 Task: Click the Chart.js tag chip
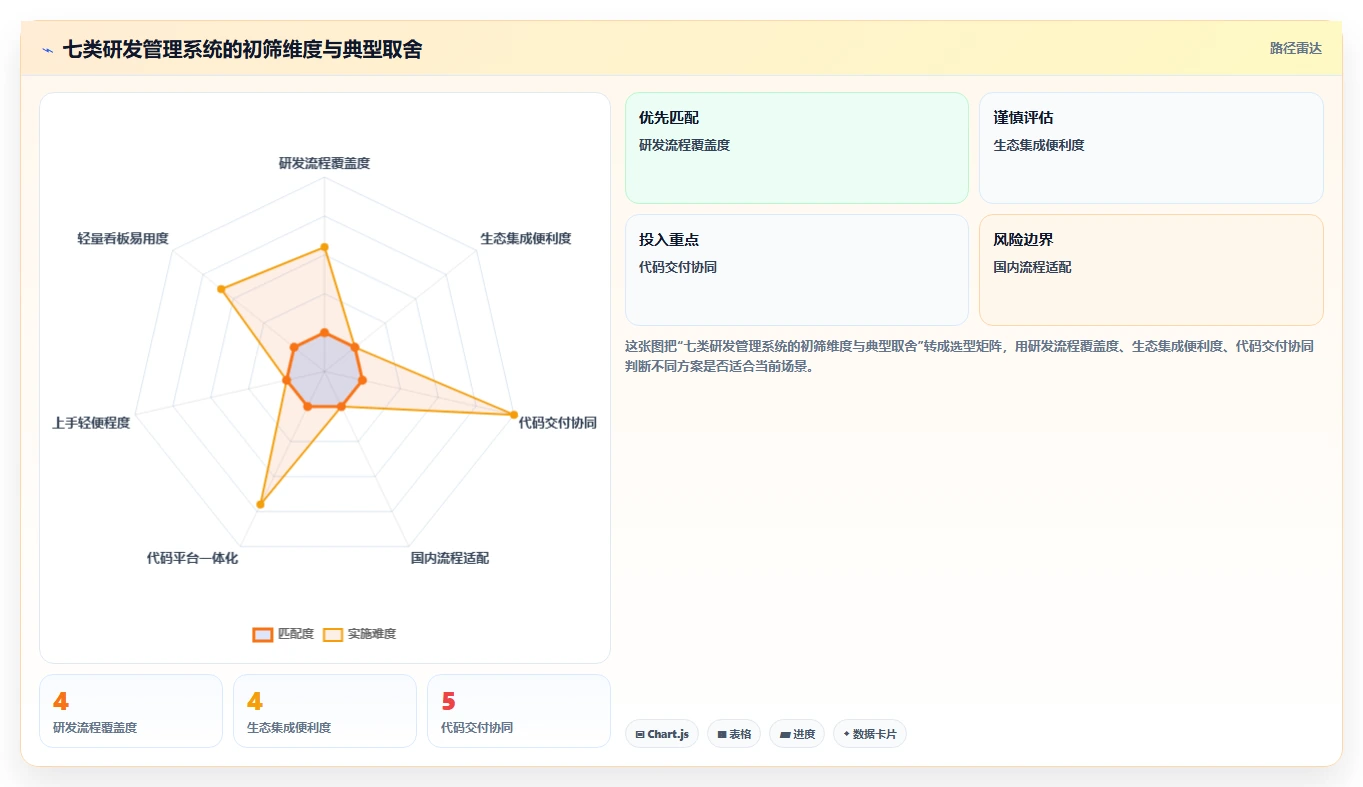click(x=662, y=734)
